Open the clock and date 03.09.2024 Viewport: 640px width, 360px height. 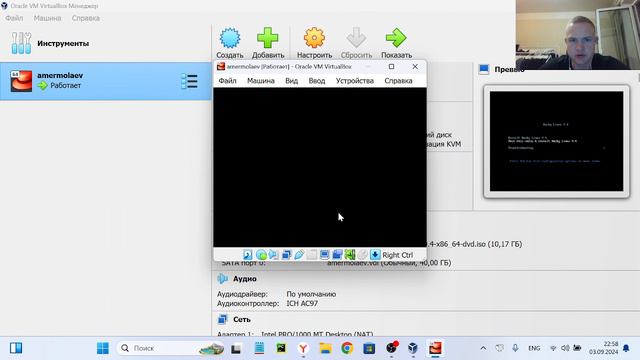[603, 348]
